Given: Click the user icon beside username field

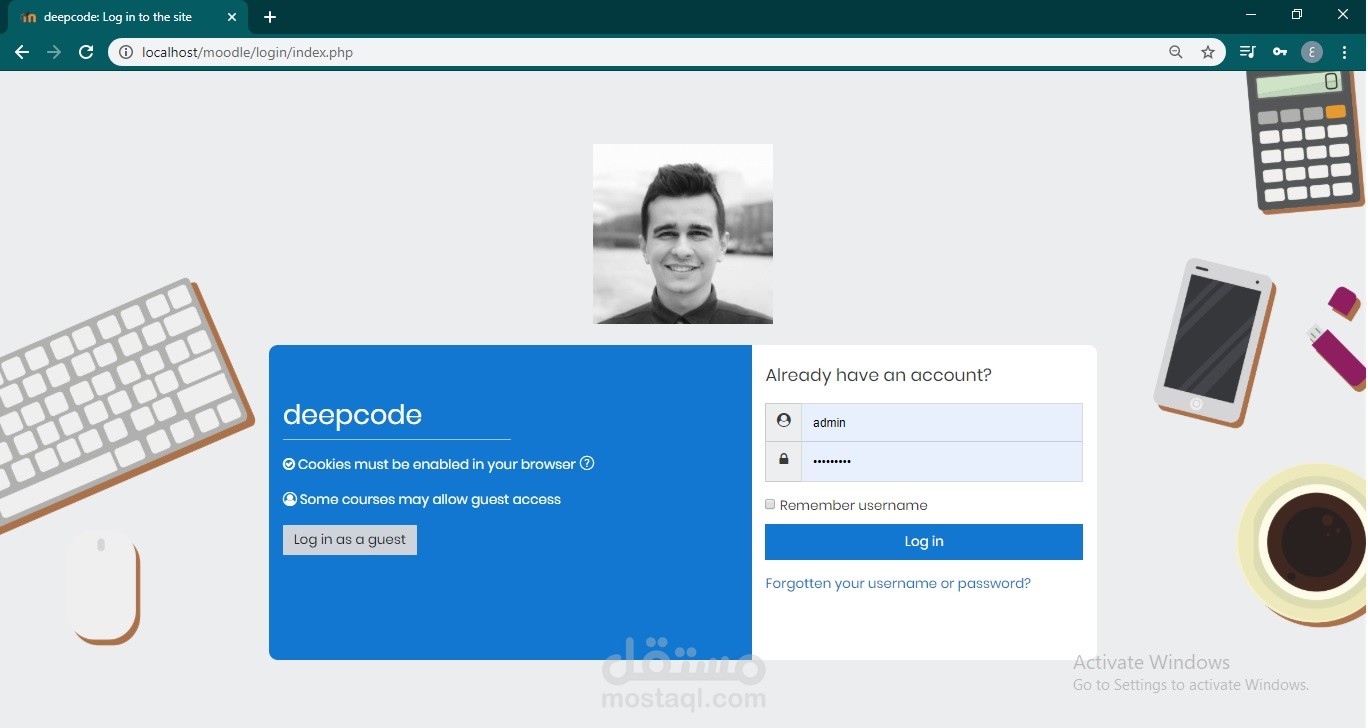Looking at the screenshot, I should coord(784,422).
